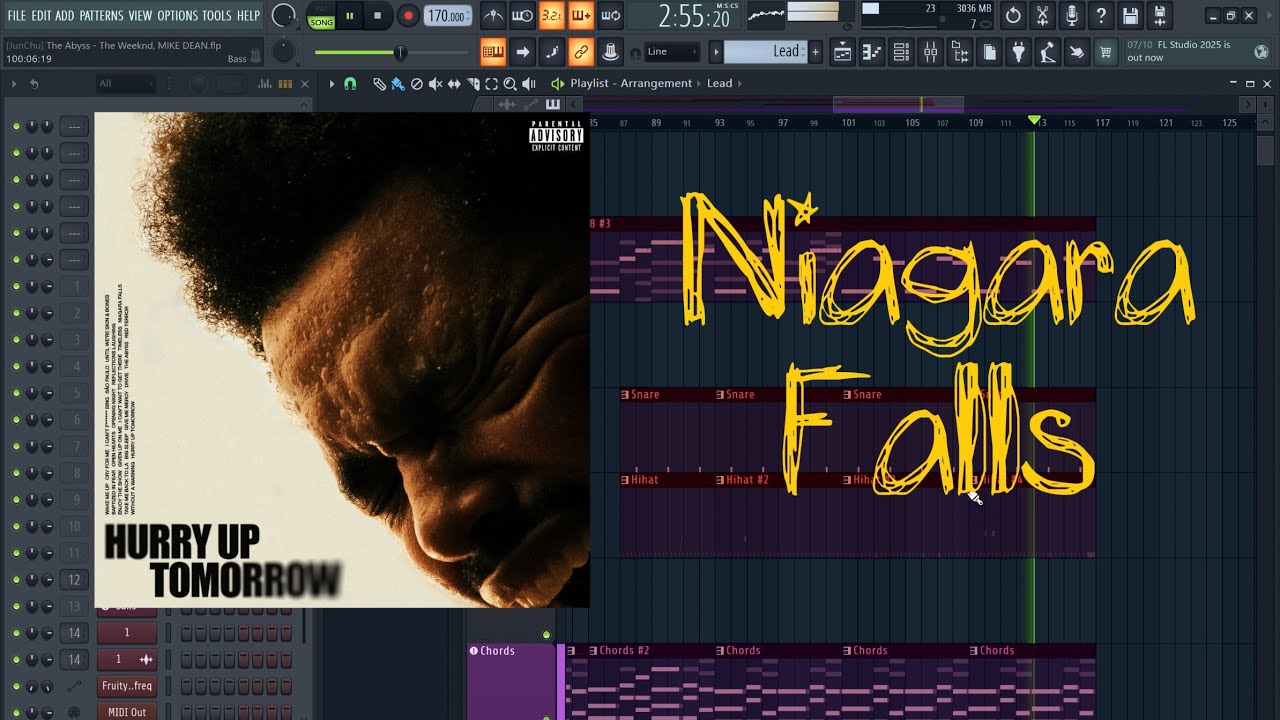The width and height of the screenshot is (1280, 720).
Task: Add a new pattern with the plus button
Action: tap(816, 52)
